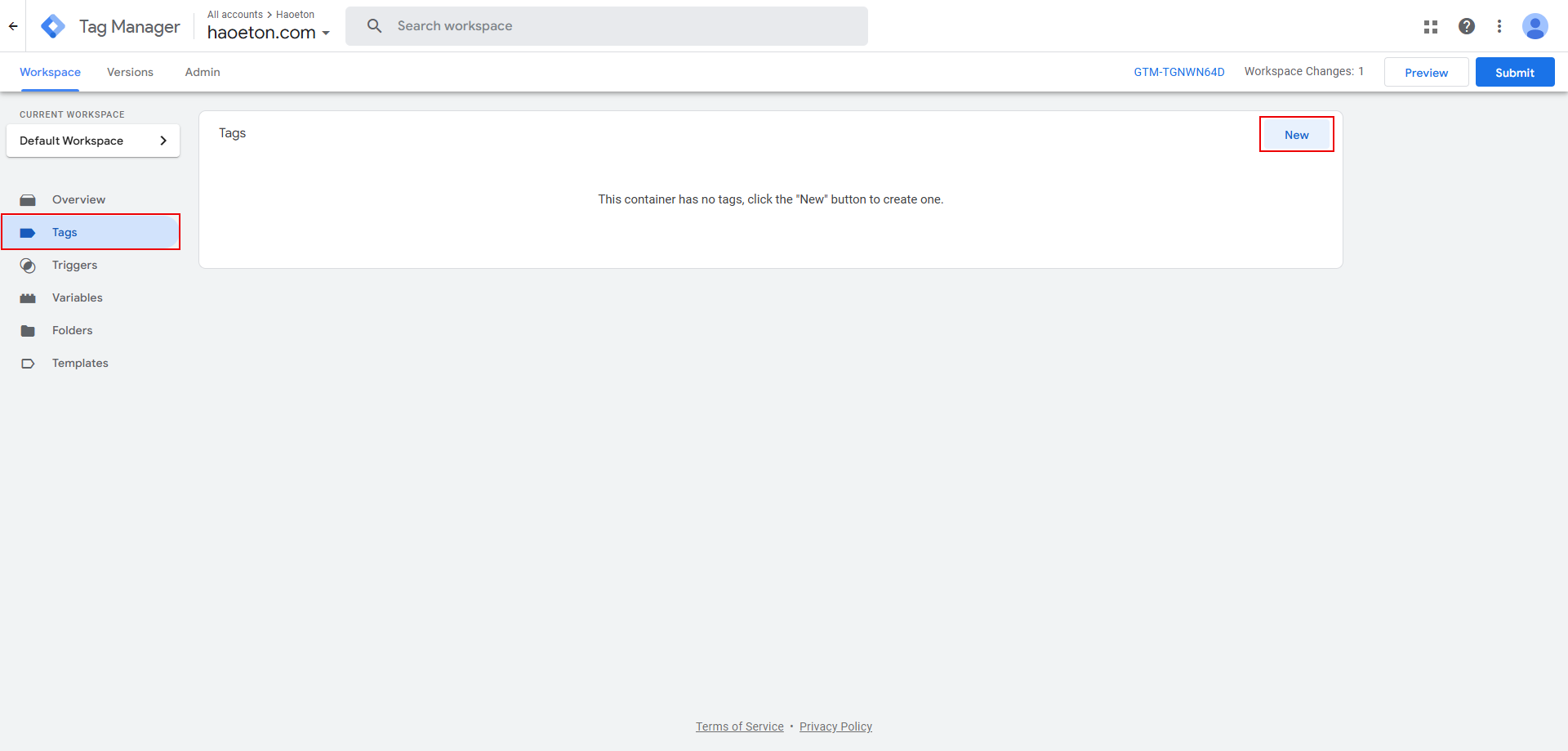Click the blue Submit button
This screenshot has width=1568, height=751.
(x=1515, y=72)
